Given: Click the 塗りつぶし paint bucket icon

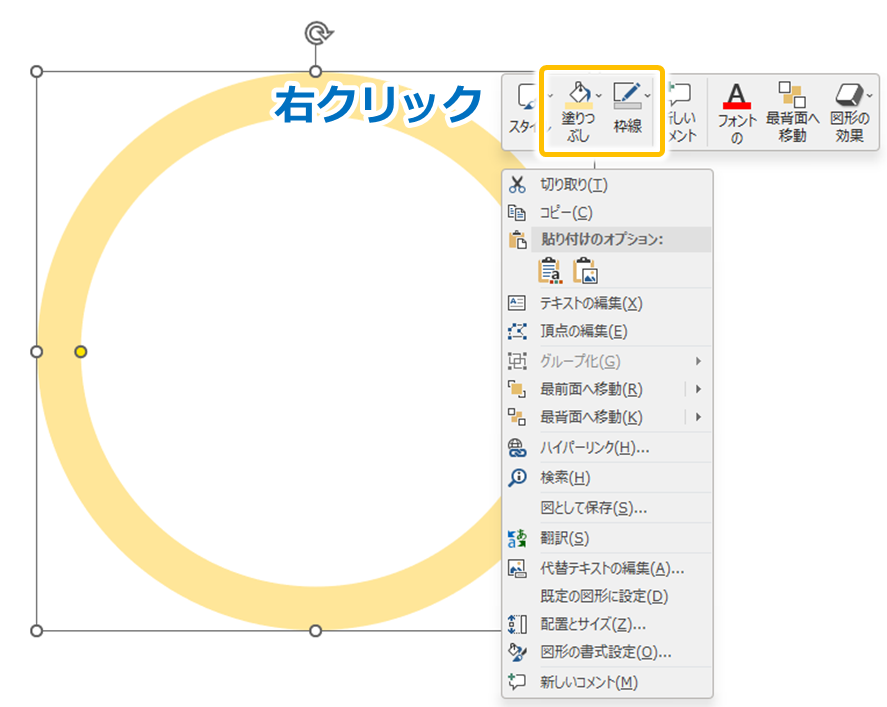Looking at the screenshot, I should [578, 95].
